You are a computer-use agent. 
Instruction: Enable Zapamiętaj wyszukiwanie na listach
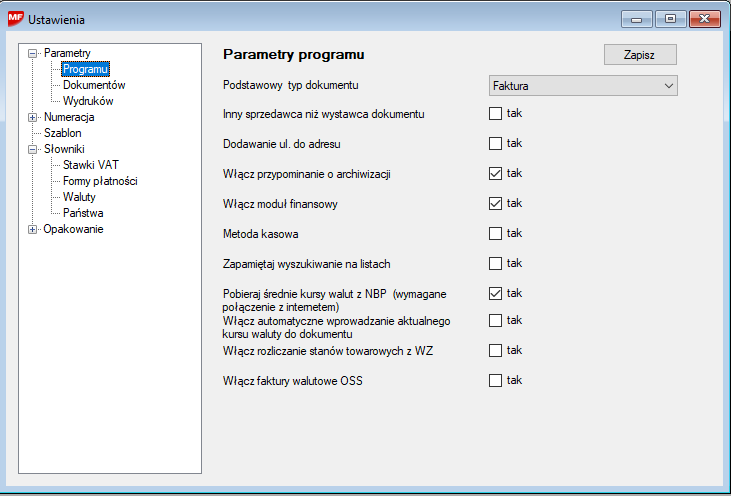(495, 264)
